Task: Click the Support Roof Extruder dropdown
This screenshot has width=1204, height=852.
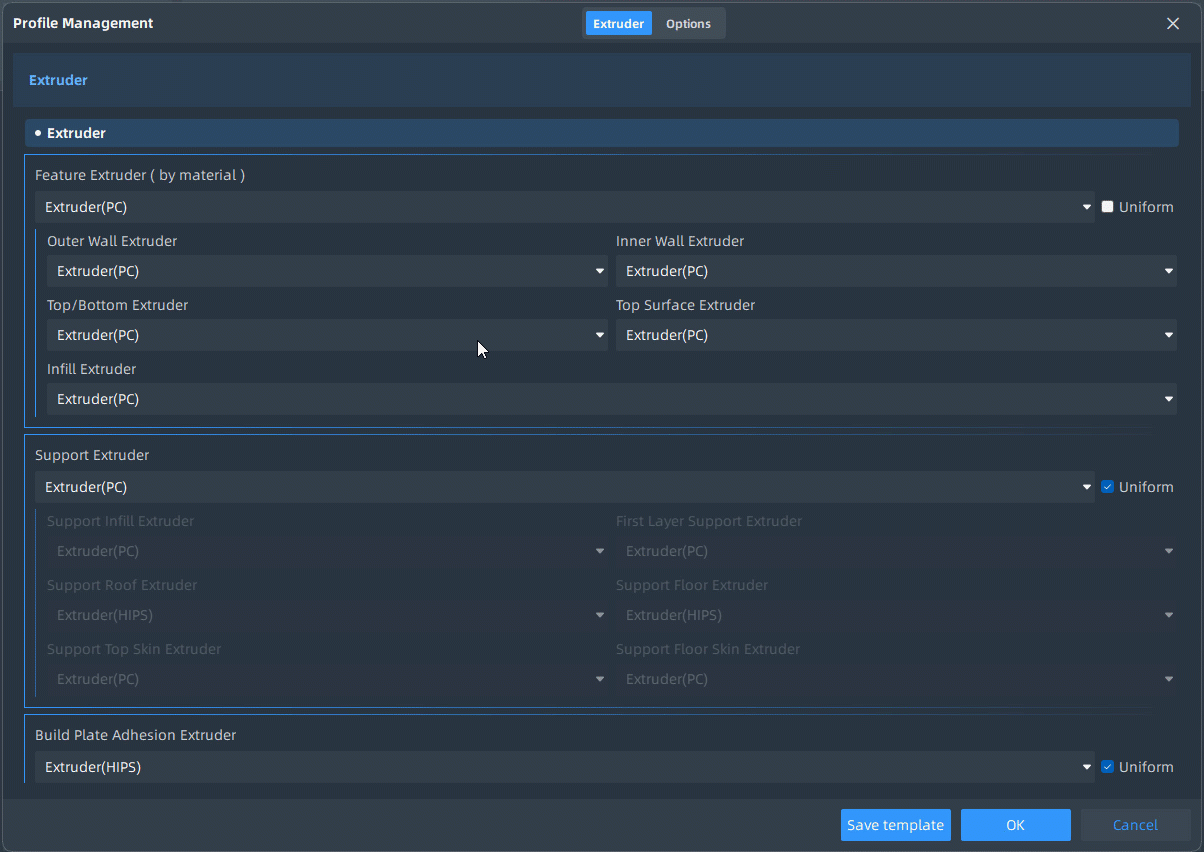Action: 327,615
